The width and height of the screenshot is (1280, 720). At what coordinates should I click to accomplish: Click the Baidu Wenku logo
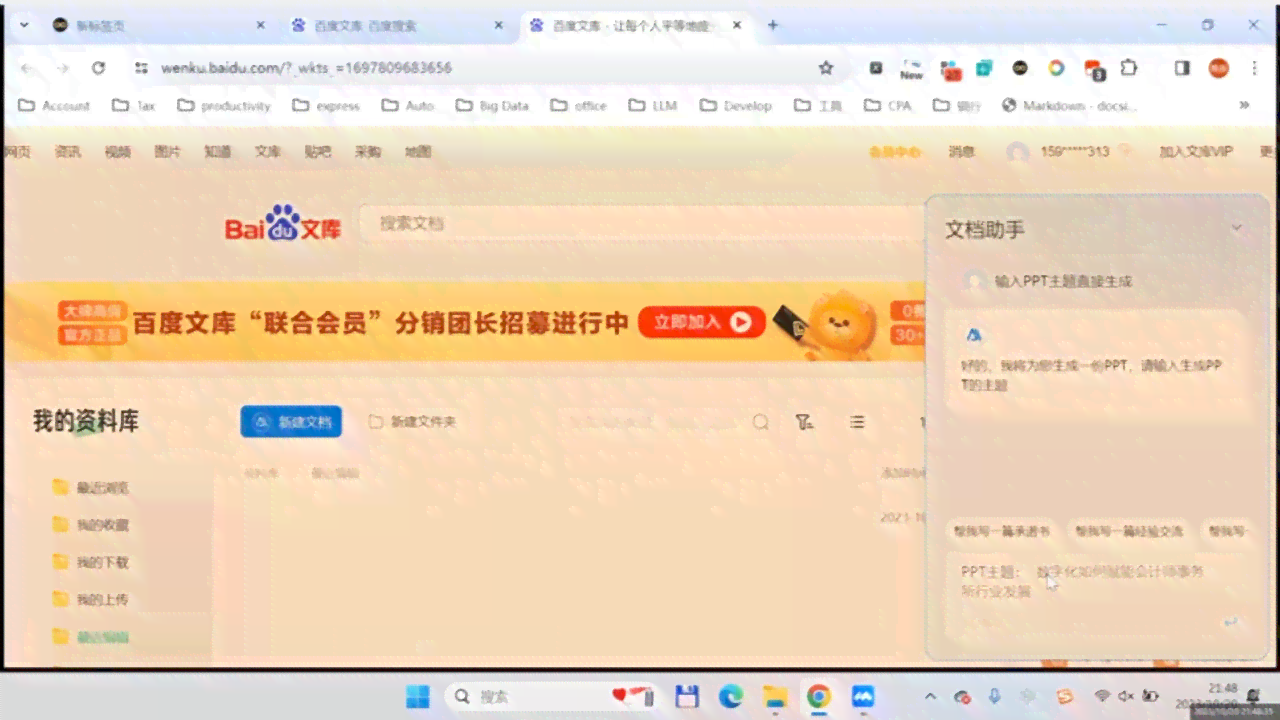click(283, 224)
